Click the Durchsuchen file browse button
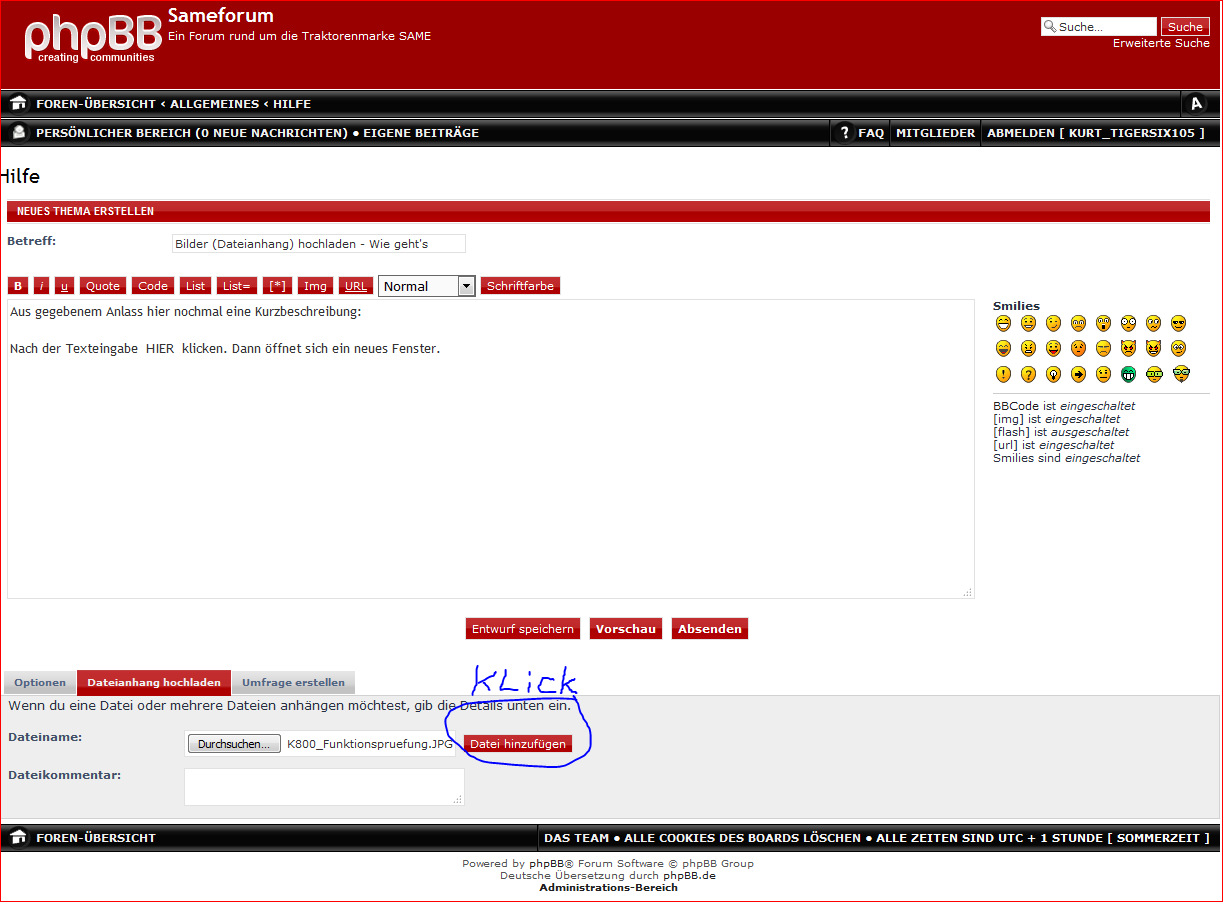Image resolution: width=1223 pixels, height=902 pixels. tap(233, 744)
